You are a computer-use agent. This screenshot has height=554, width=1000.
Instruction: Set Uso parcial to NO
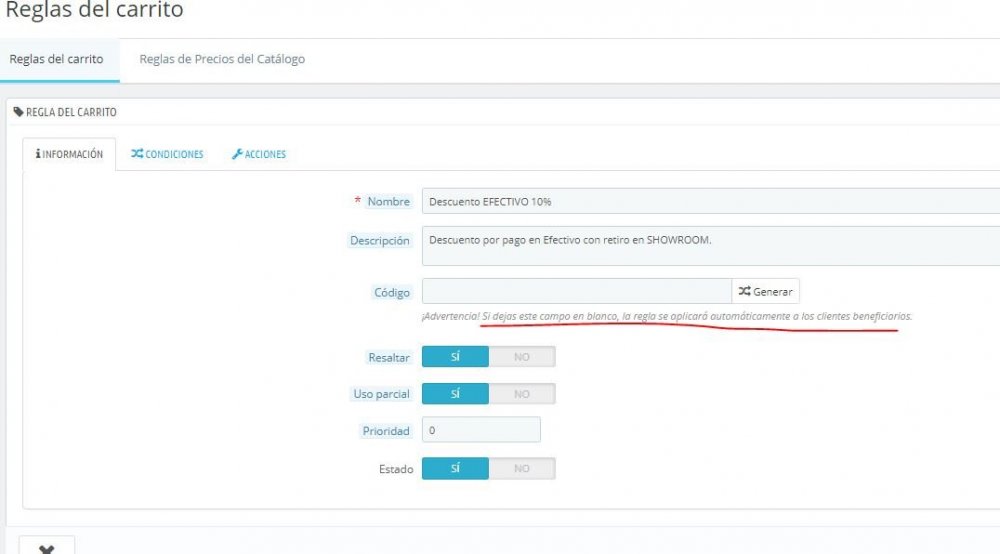(x=522, y=394)
